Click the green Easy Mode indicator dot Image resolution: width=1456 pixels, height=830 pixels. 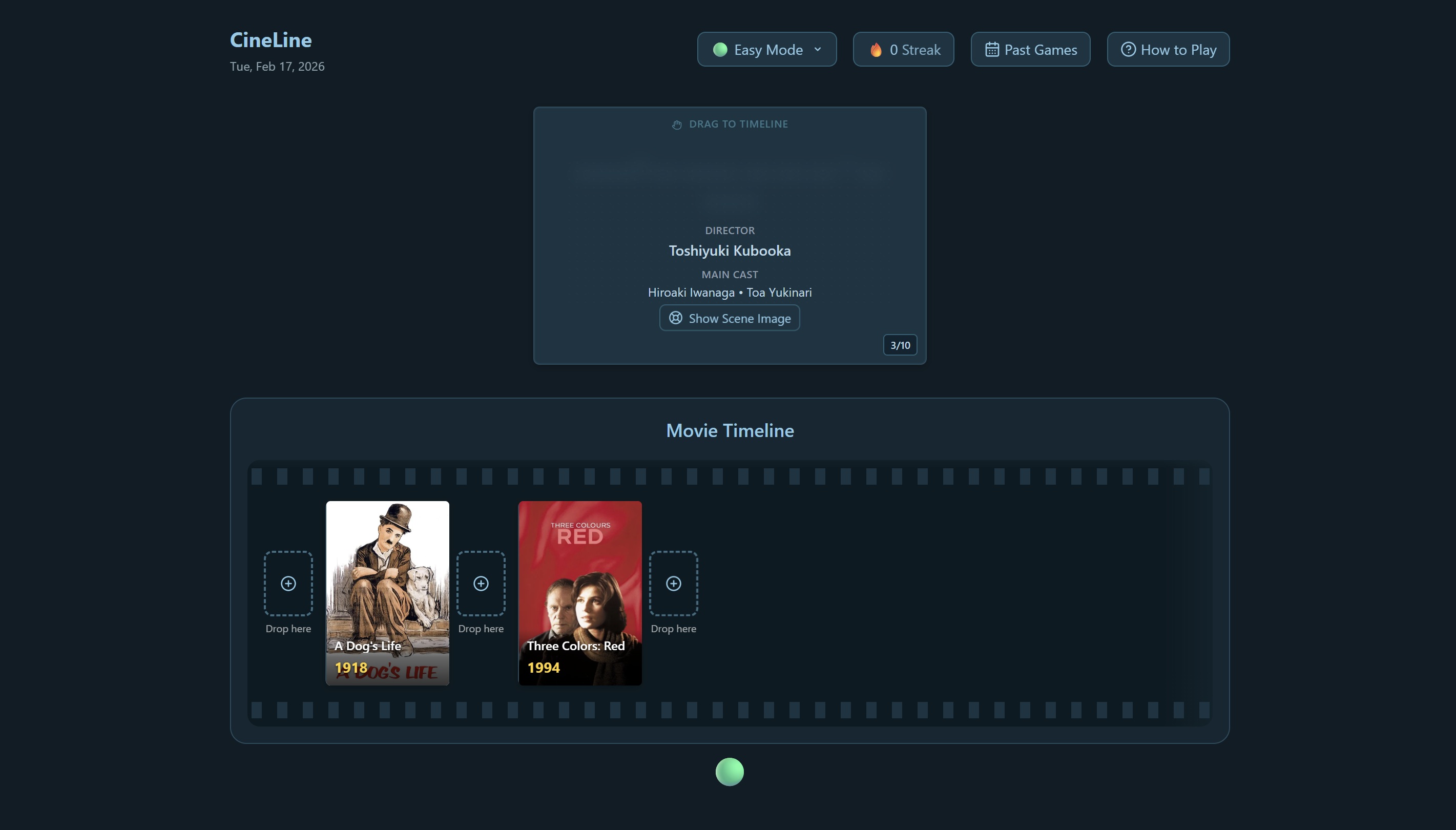coord(720,50)
